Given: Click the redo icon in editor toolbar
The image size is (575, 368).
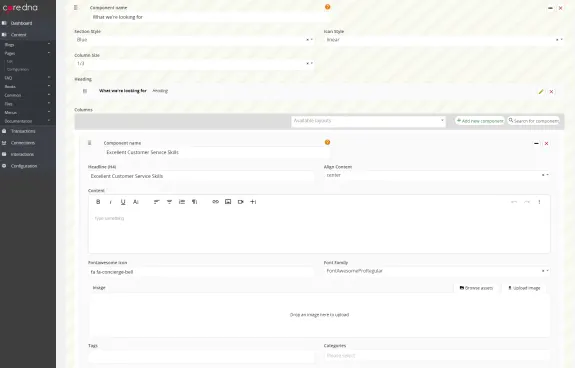Looking at the screenshot, I should (527, 202).
